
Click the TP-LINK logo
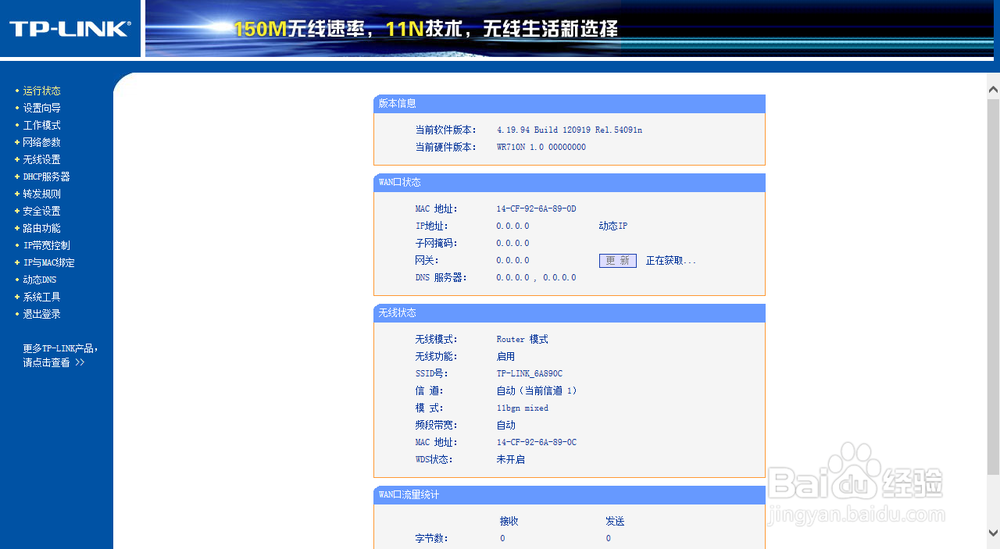70,29
